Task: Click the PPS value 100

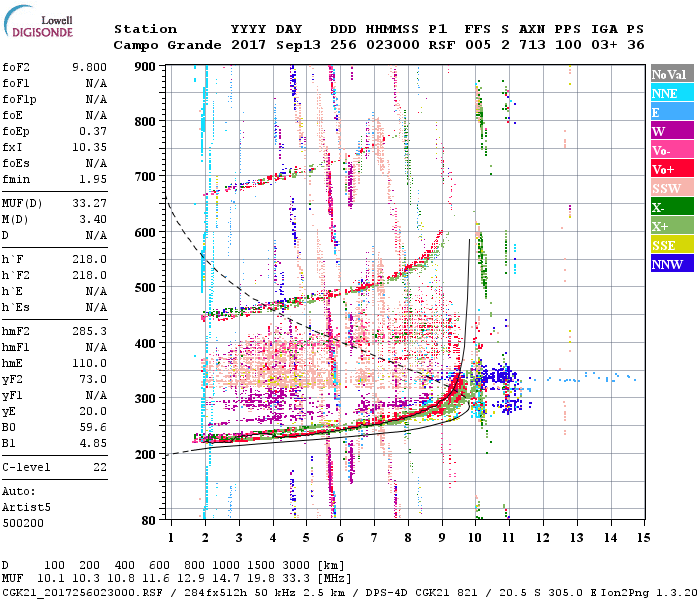Action: tap(568, 45)
